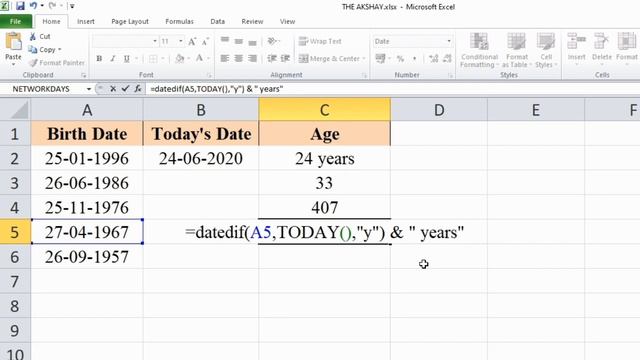Switch to the Home ribbon tab

click(51, 21)
